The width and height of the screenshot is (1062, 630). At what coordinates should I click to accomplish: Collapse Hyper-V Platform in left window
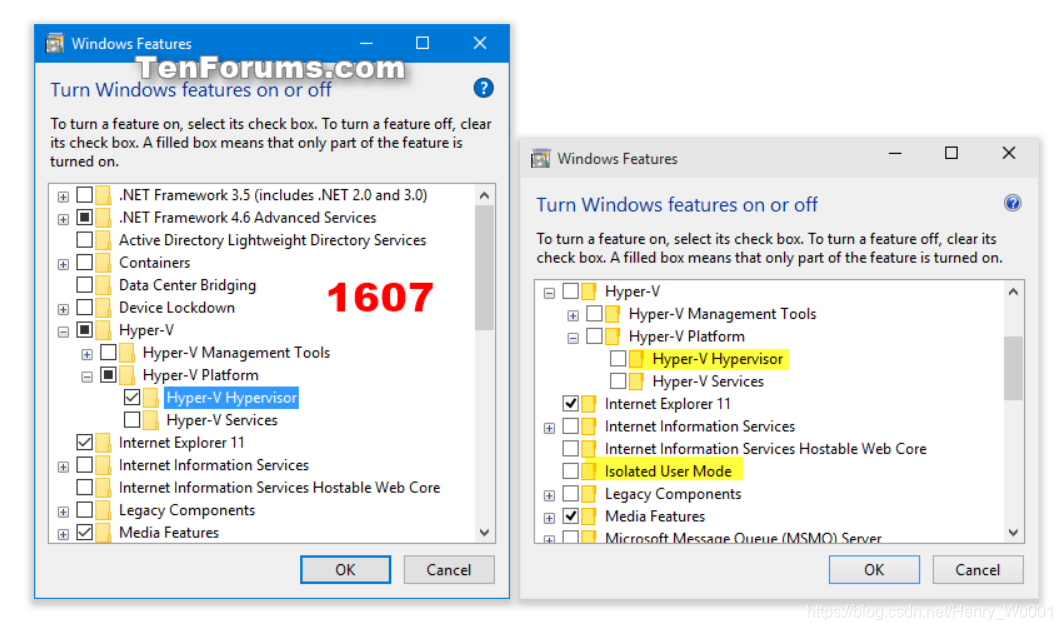click(87, 377)
